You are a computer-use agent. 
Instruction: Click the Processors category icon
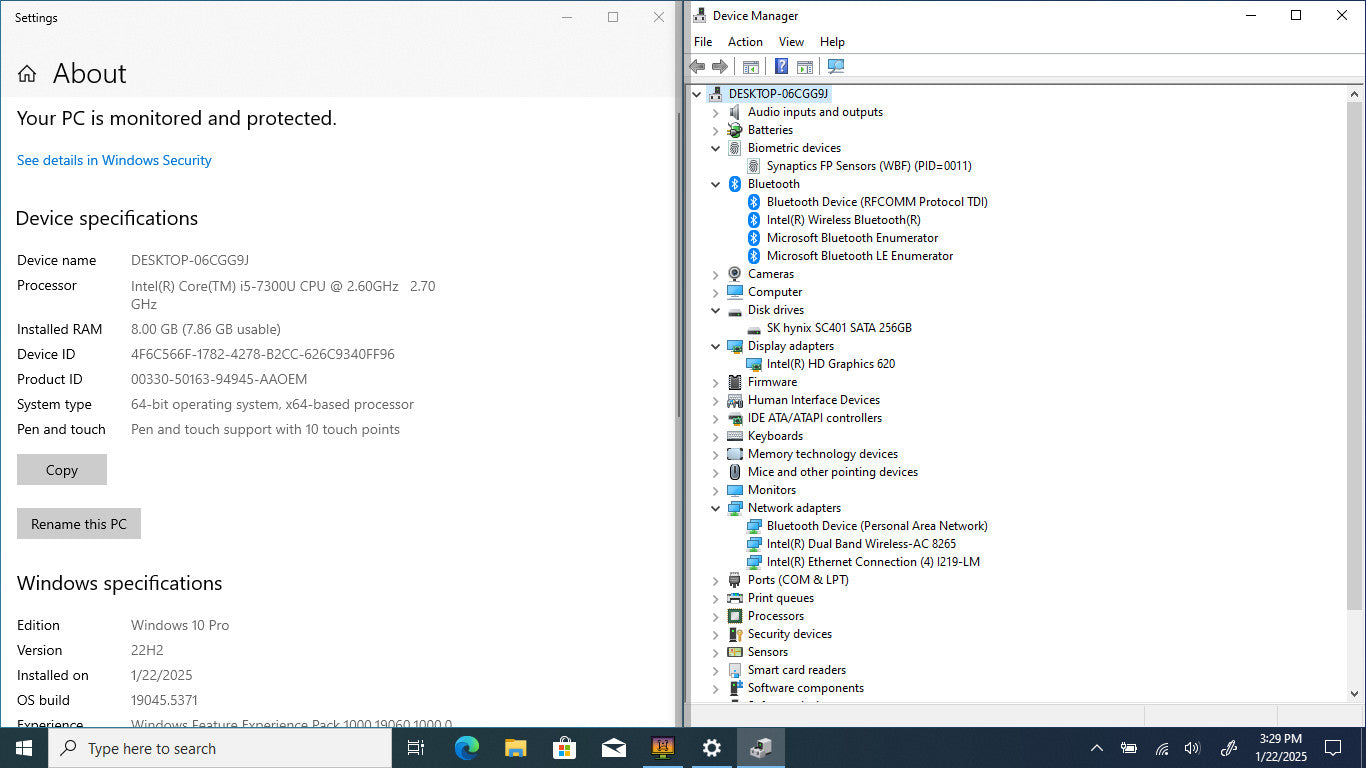pos(735,616)
